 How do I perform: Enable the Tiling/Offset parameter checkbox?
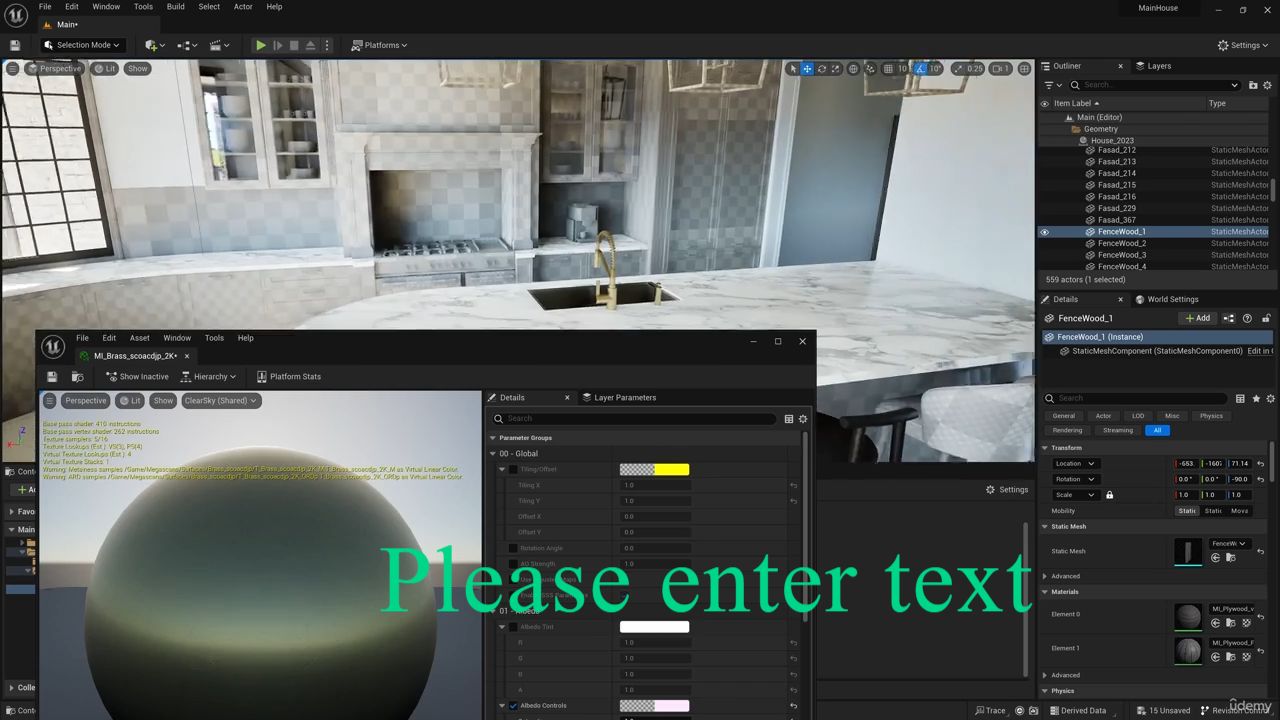514,469
